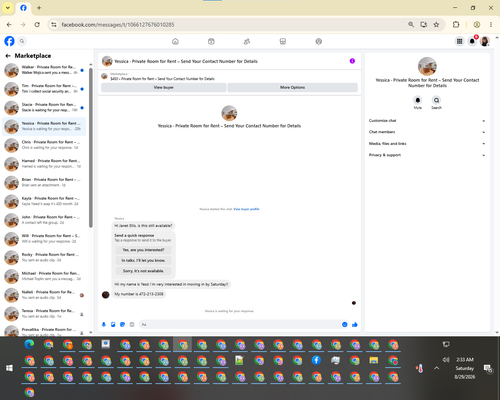Open the purple conversation info icon
This screenshot has height=400, width=500.
(352, 61)
